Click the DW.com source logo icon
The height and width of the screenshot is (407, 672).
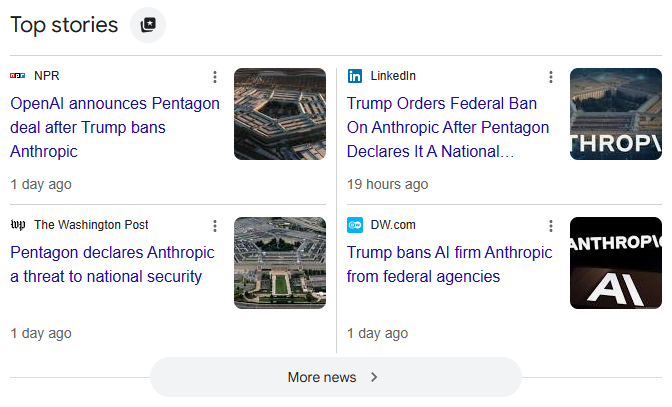pyautogui.click(x=355, y=225)
